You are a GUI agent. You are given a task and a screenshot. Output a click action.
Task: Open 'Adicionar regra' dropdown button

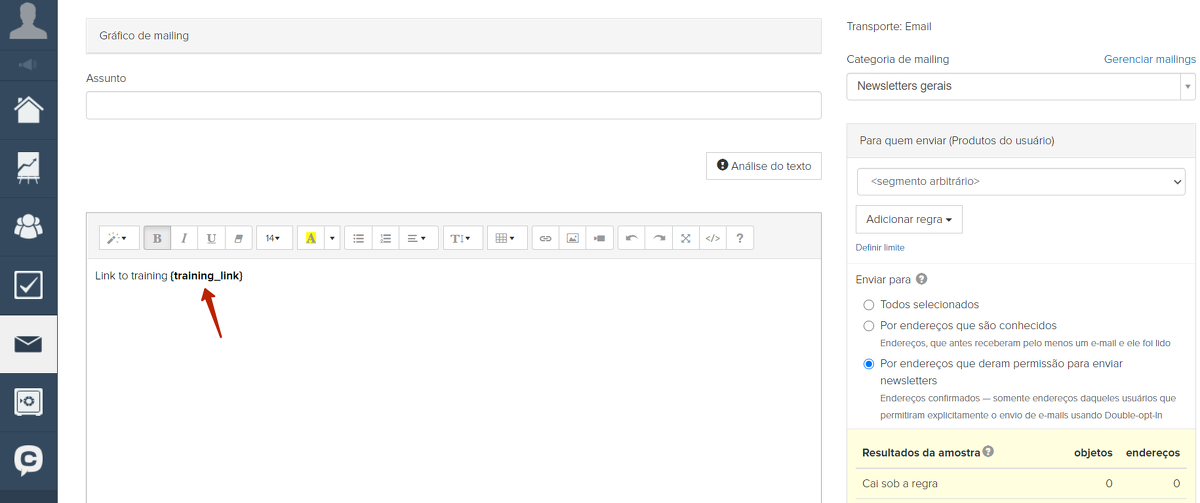[x=908, y=219]
